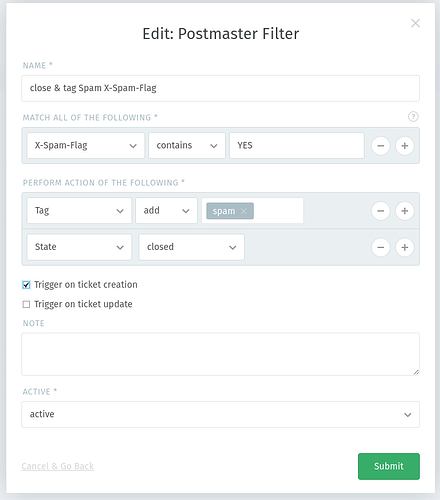Remove the State action row
Viewport: 440px width, 500px height.
pos(381,247)
